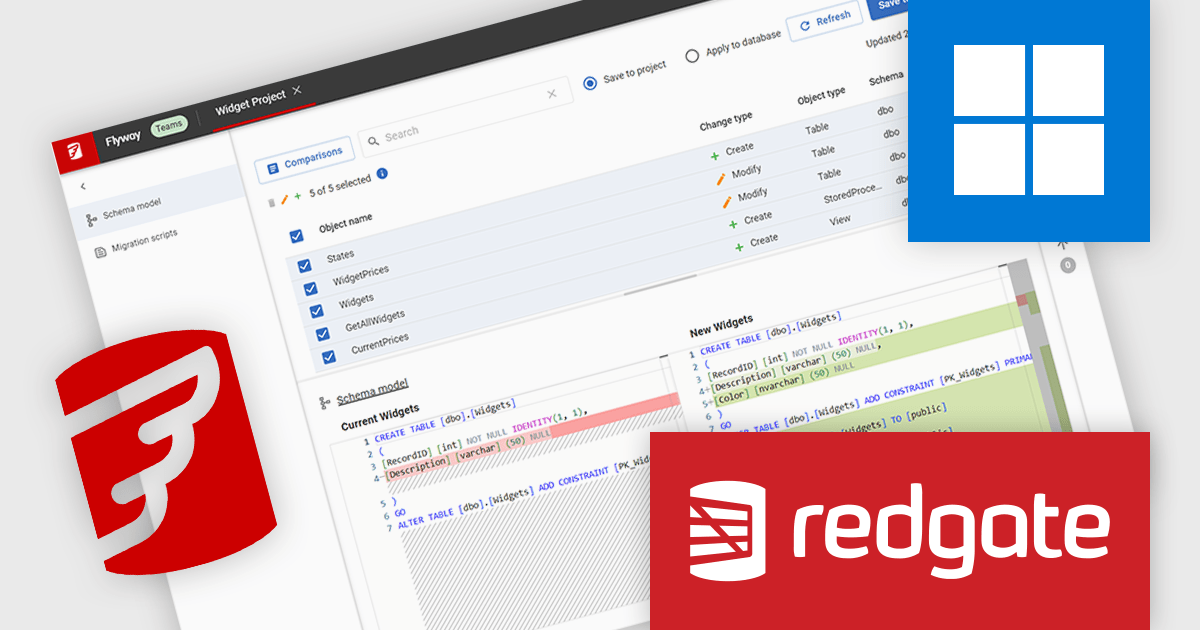Uncheck the States checkbox
This screenshot has width=1200, height=630.
click(x=303, y=264)
